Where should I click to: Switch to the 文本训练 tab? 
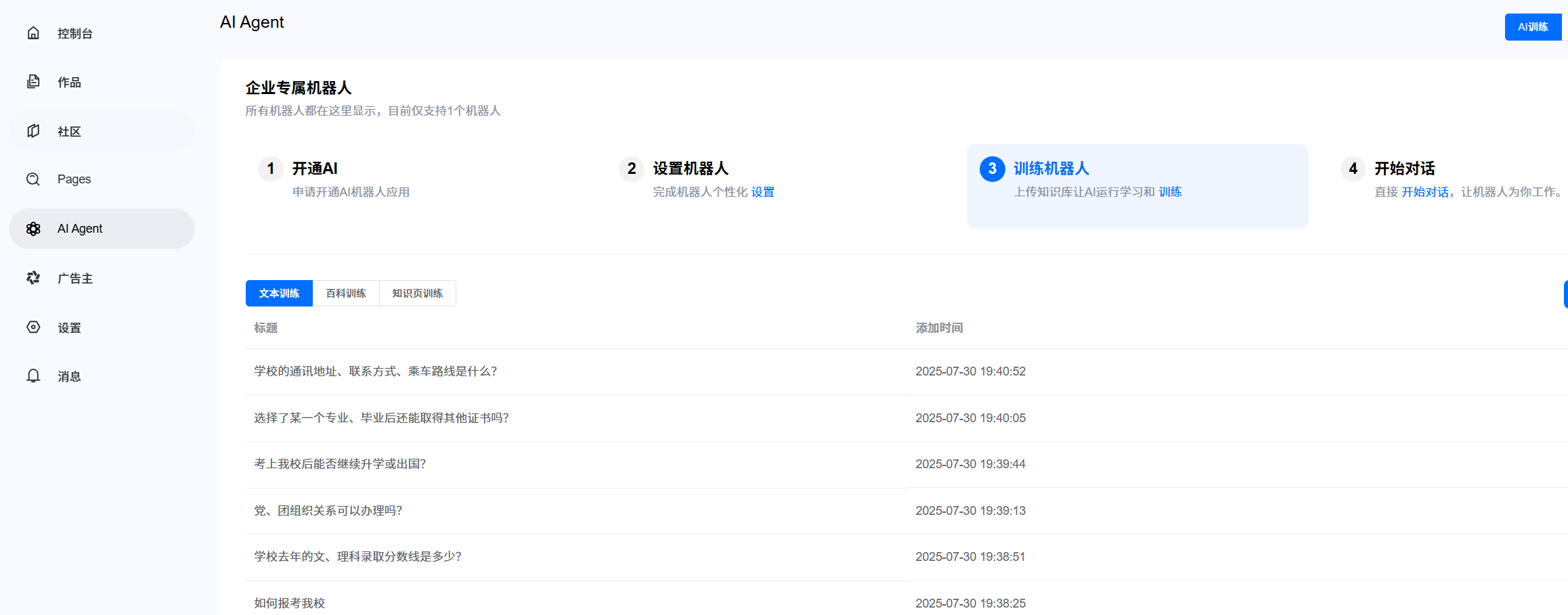(x=279, y=294)
